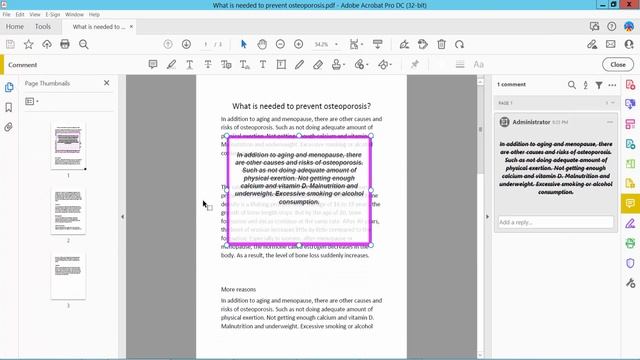Open the E-Sign menu
Screen dimensions: 640x360
coord(53,14)
